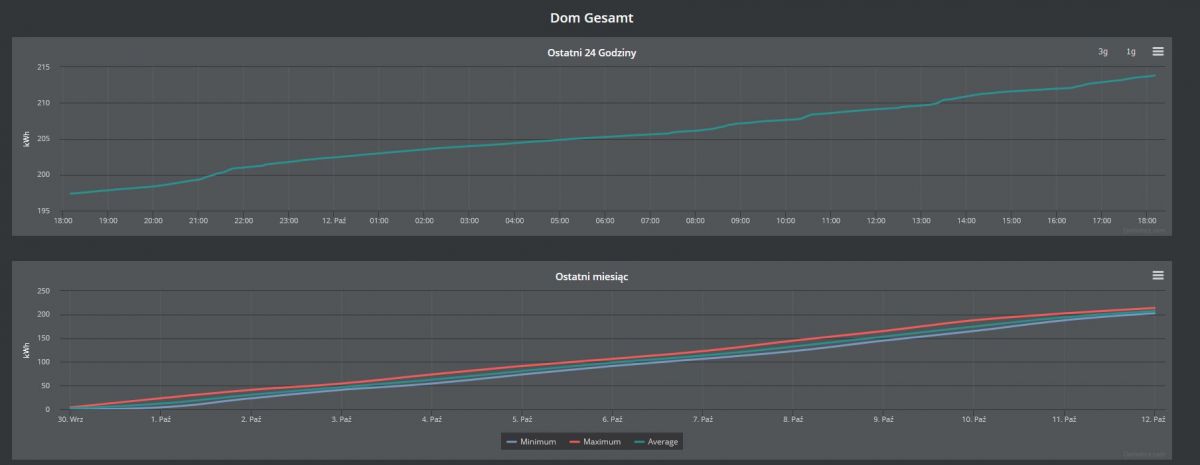Screen dimensions: 1200x465
Task: Click the 14:00 time axis label
Action: pos(967,220)
